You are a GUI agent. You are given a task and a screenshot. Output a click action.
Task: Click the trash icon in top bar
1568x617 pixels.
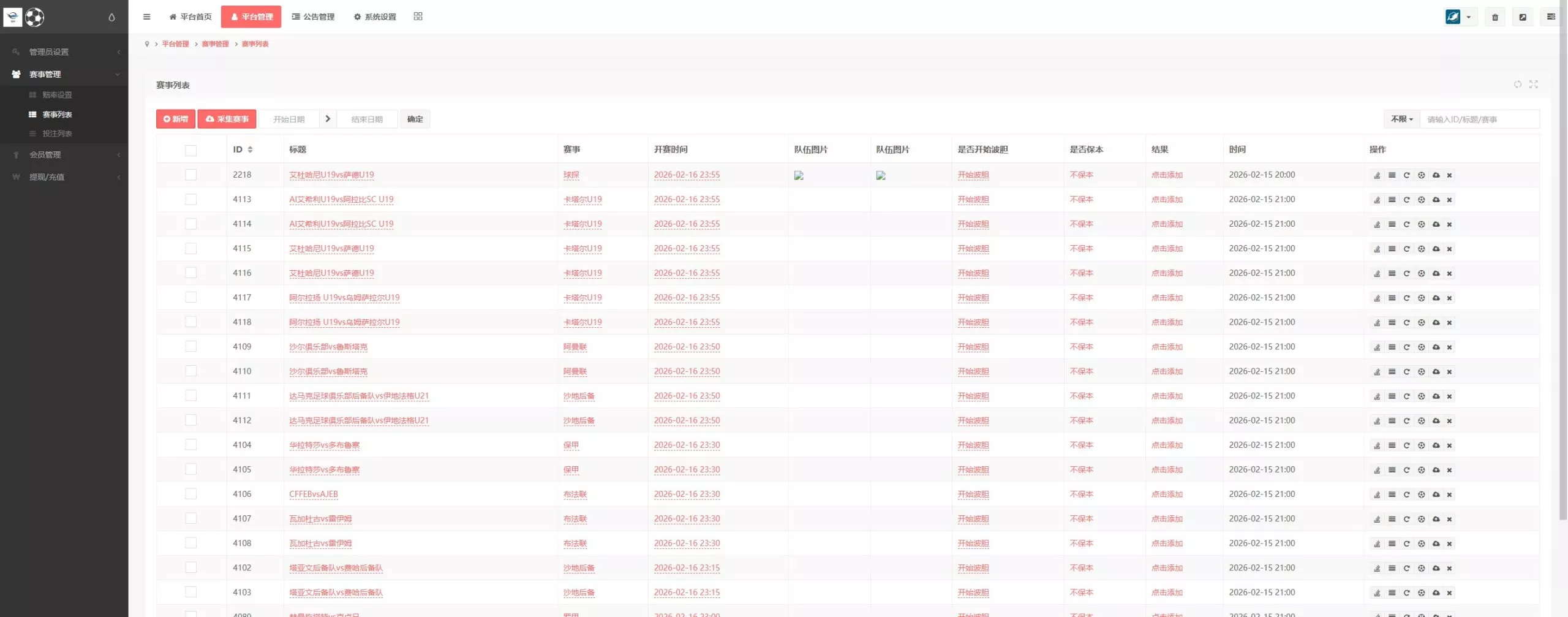[1494, 17]
